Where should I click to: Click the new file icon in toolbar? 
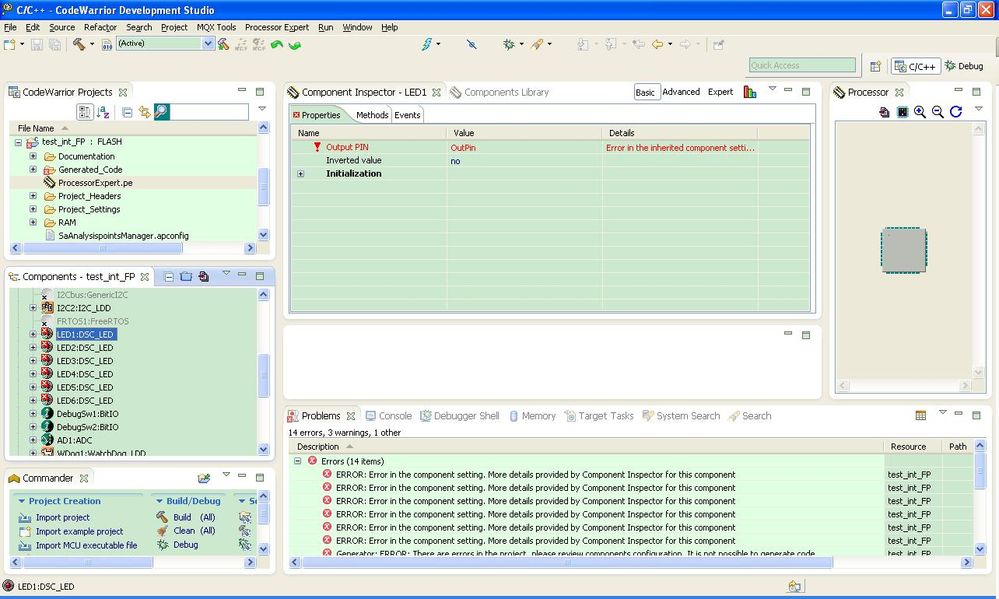(x=10, y=44)
